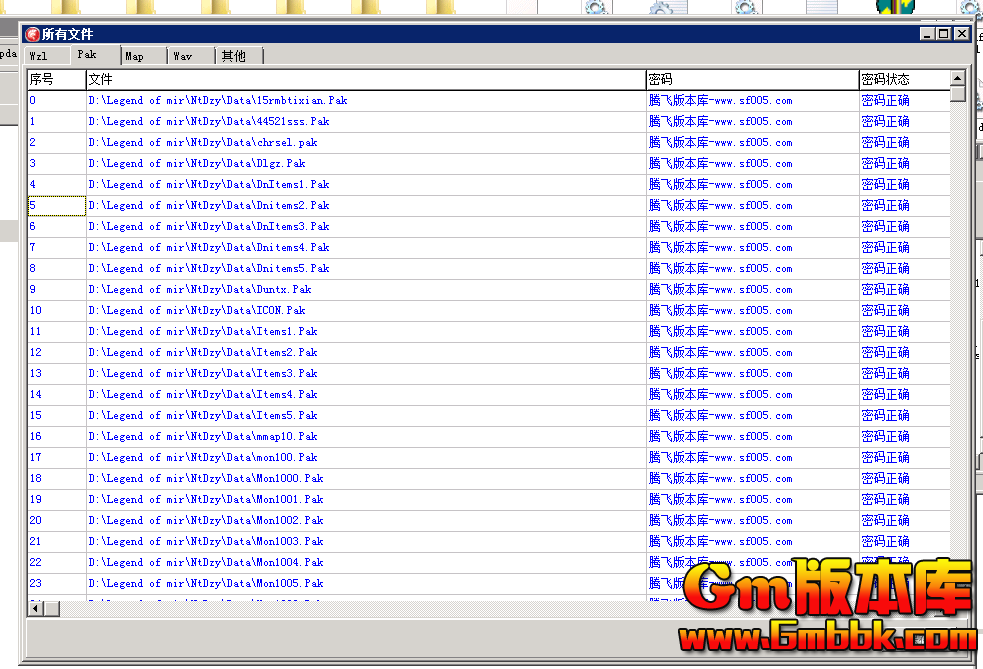This screenshot has width=983, height=669.
Task: Select the chrsel.pak file entry
Action: [203, 142]
